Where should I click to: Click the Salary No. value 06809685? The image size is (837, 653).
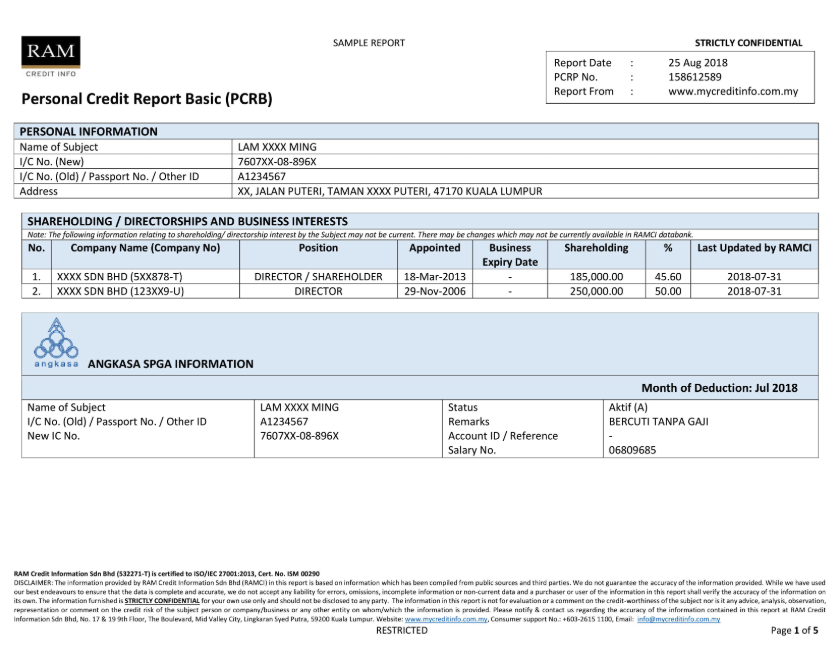point(632,450)
